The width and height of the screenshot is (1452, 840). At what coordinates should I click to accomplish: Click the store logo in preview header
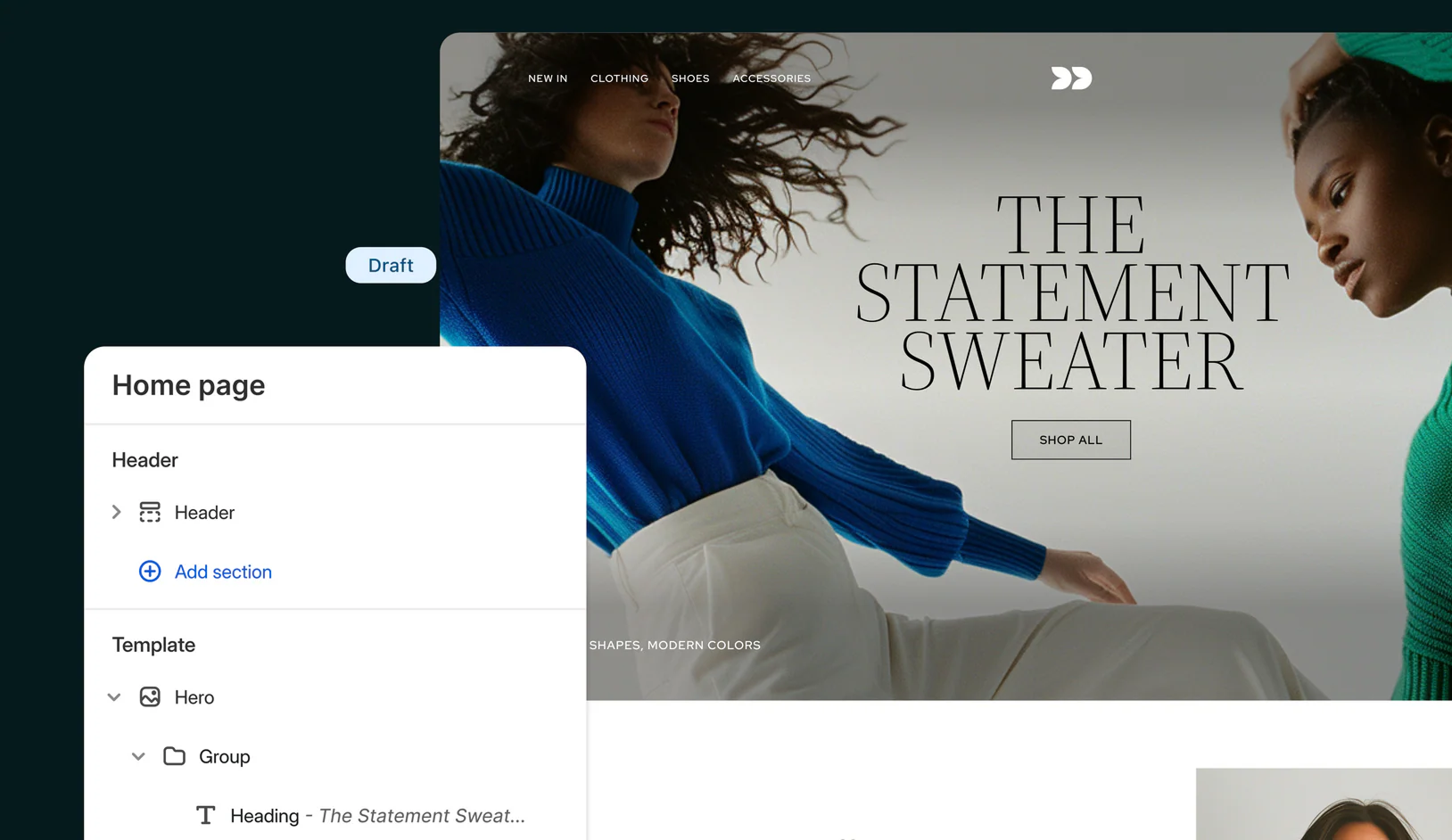1071,78
